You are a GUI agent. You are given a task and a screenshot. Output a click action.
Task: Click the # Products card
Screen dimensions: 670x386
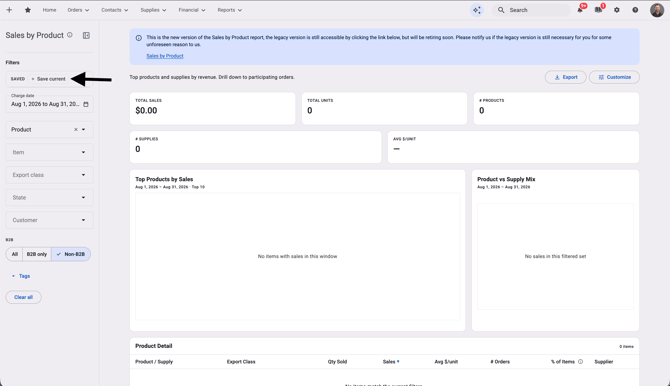(556, 109)
